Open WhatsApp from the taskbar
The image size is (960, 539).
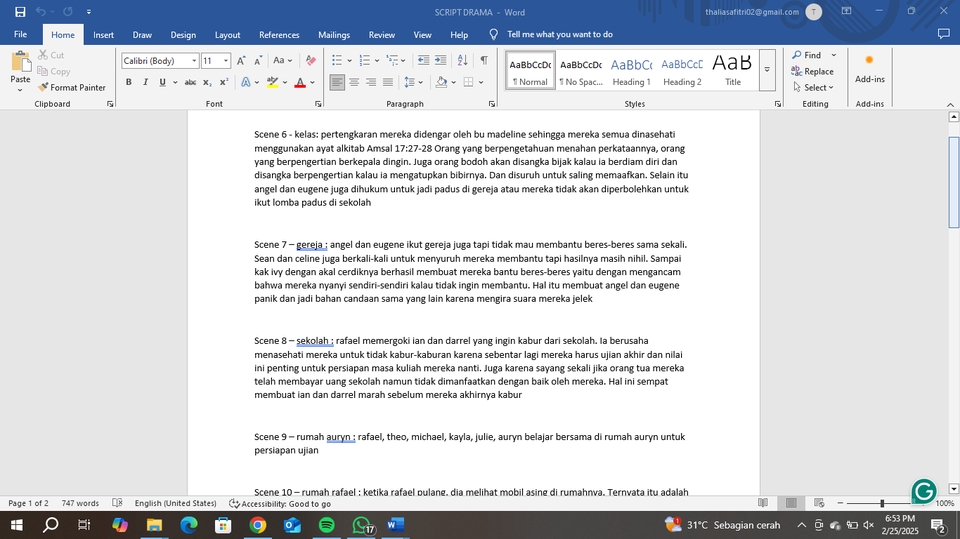click(362, 525)
